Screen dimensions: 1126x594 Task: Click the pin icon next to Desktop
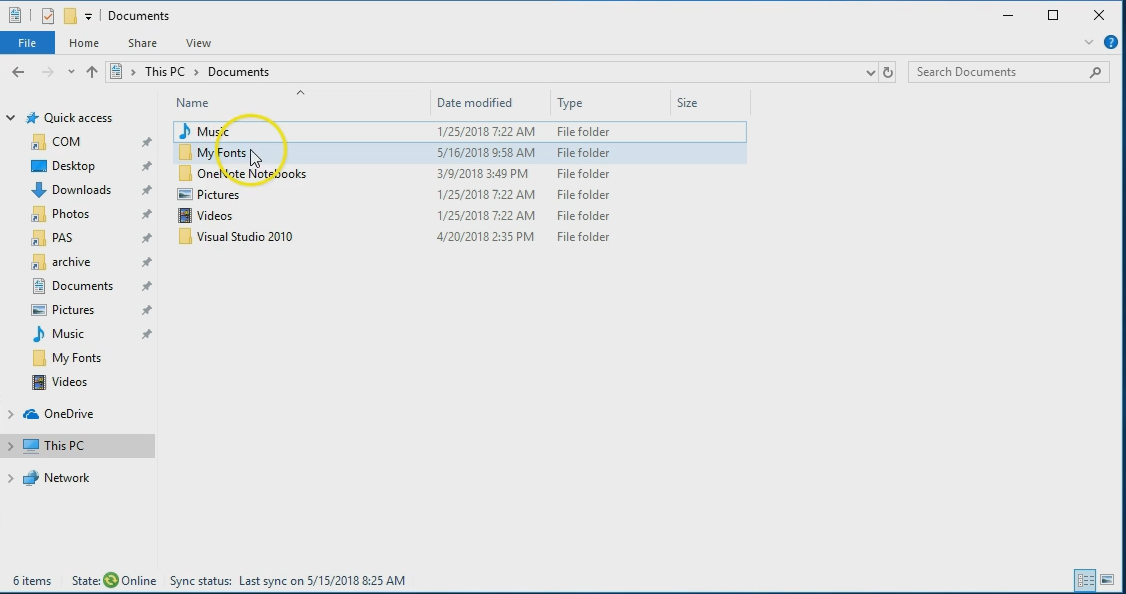[146, 166]
